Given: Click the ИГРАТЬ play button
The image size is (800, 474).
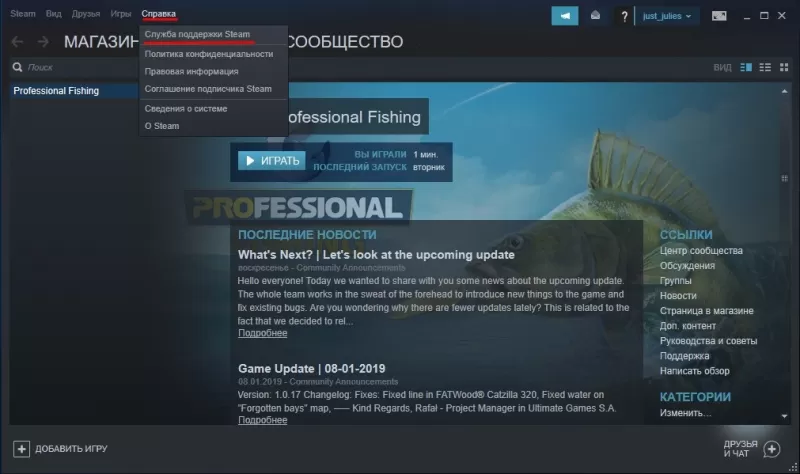Looking at the screenshot, I should click(272, 161).
